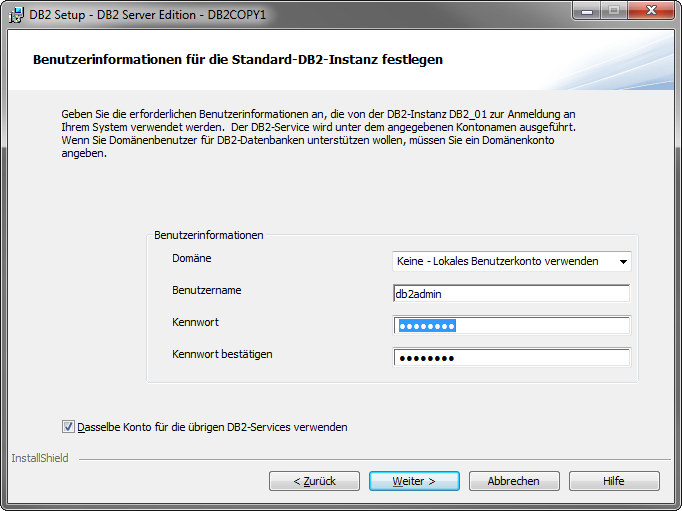Click the 'Benutzerinformationen' group title
The image size is (682, 511).
point(209,235)
